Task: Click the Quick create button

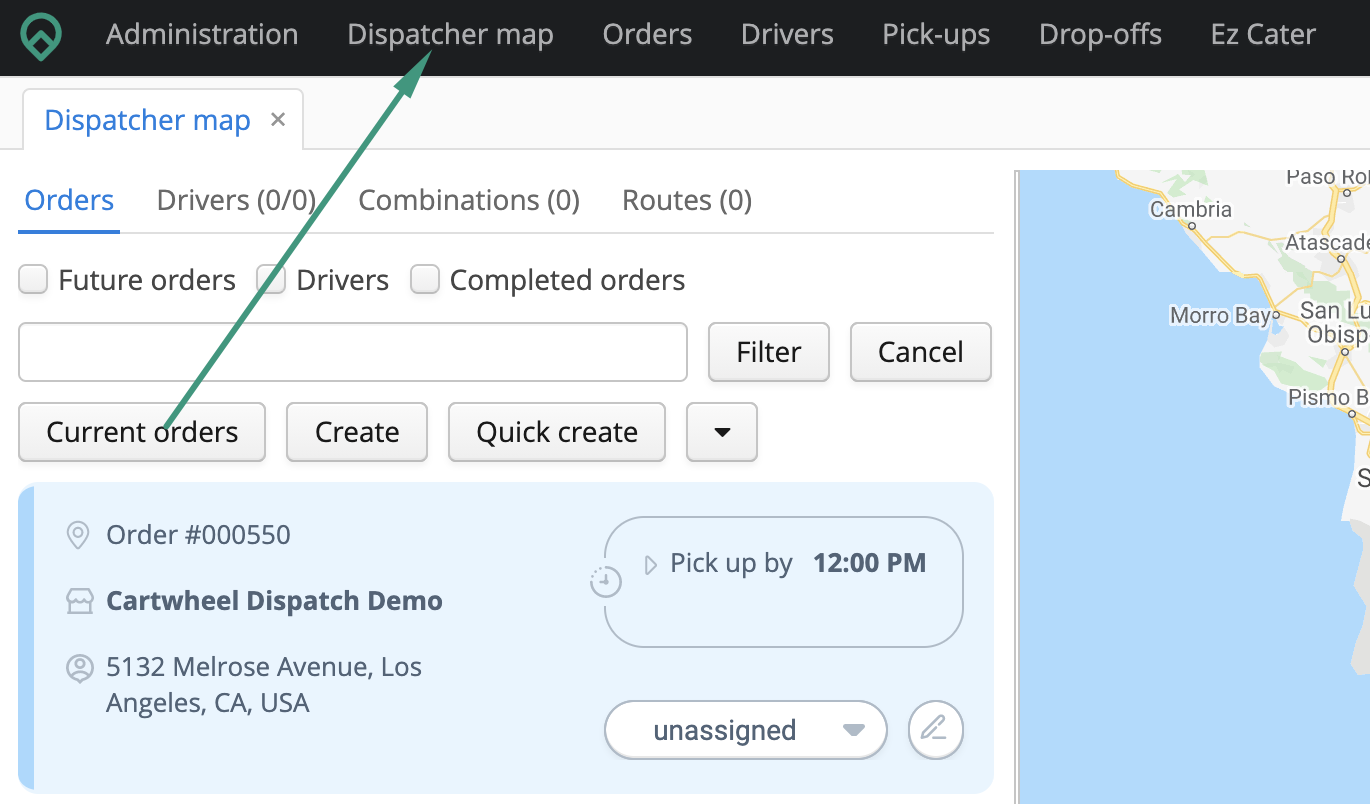Action: tap(556, 432)
